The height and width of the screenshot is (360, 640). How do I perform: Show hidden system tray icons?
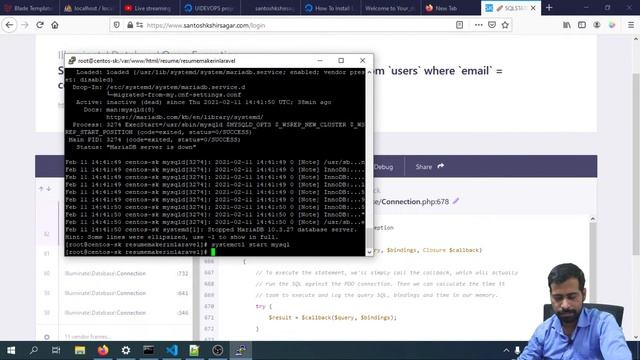pos(506,350)
